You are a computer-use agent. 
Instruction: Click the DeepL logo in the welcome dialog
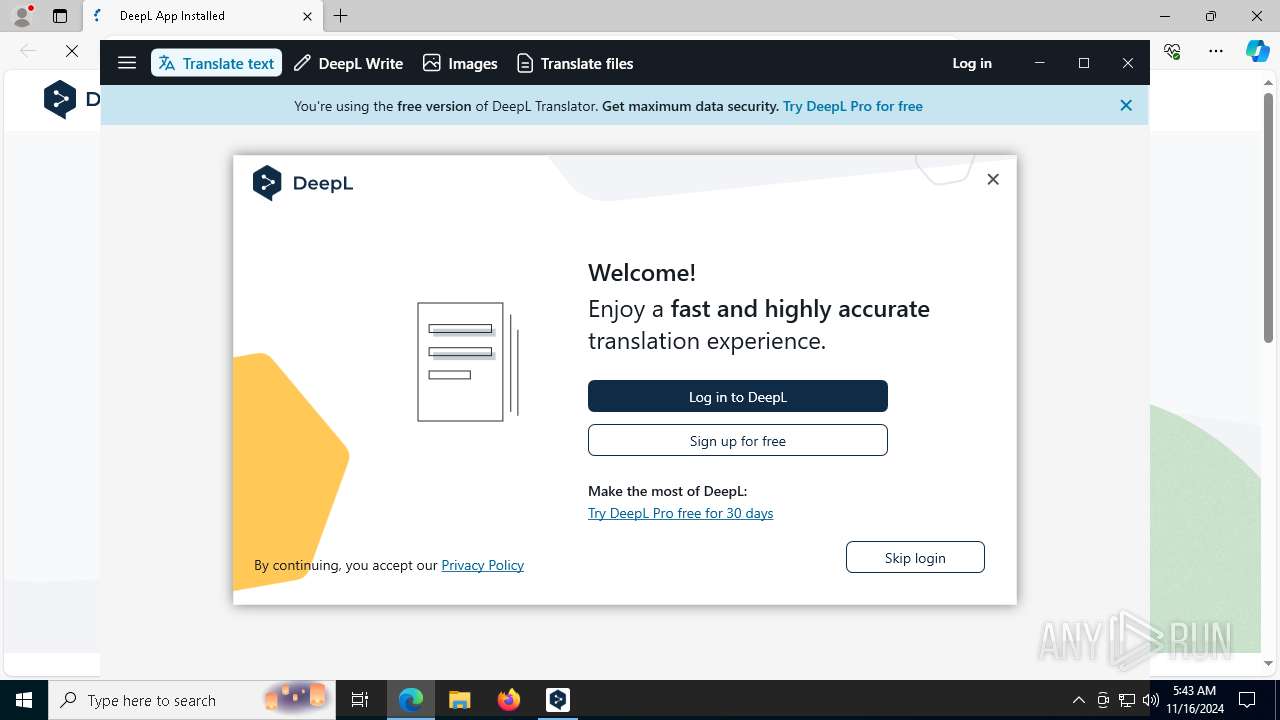click(303, 183)
